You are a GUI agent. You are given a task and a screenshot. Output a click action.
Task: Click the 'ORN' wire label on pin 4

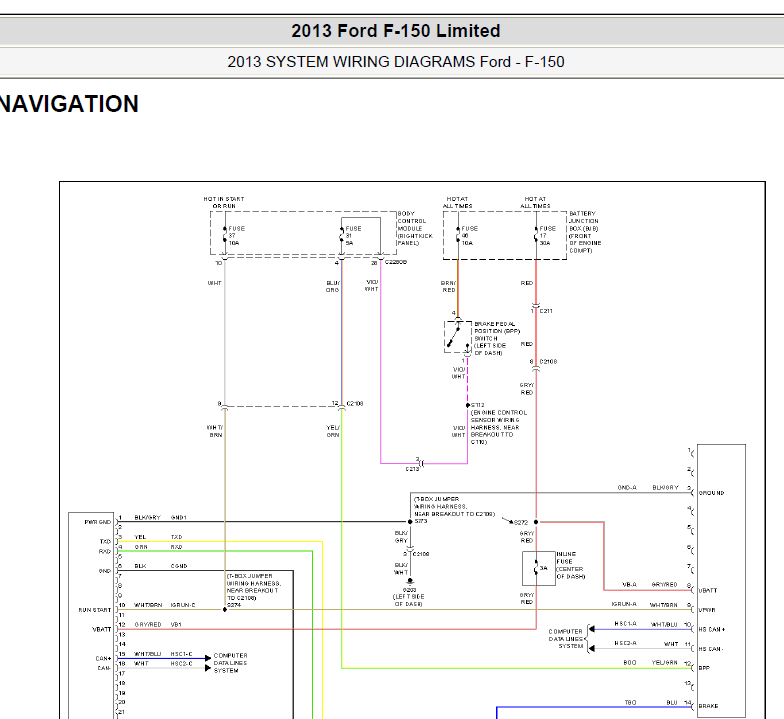[141, 547]
